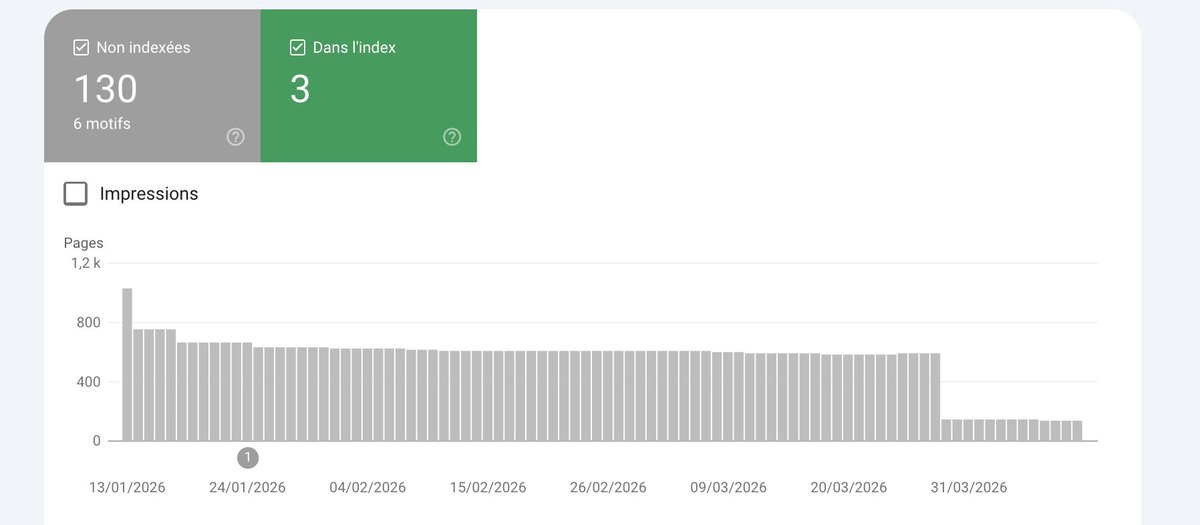This screenshot has width=1200, height=525.
Task: Click the 31/03/2026 axis label
Action: [x=968, y=488]
